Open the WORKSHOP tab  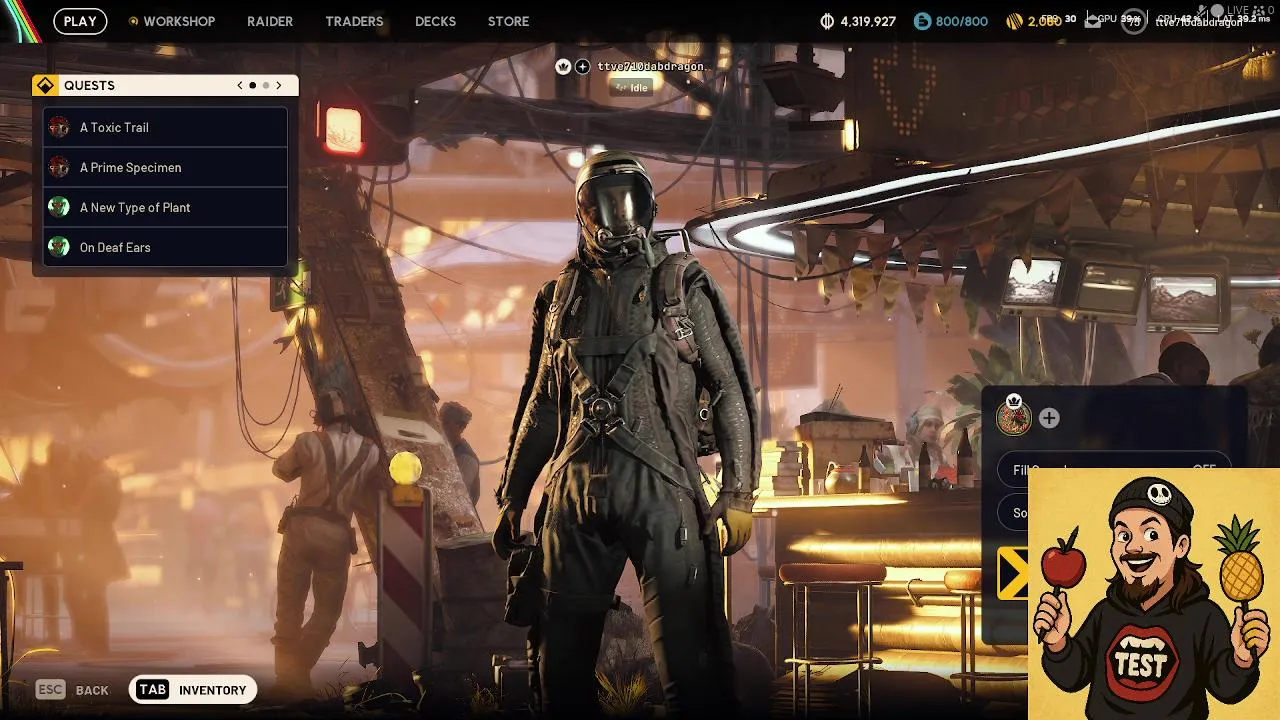pos(179,21)
